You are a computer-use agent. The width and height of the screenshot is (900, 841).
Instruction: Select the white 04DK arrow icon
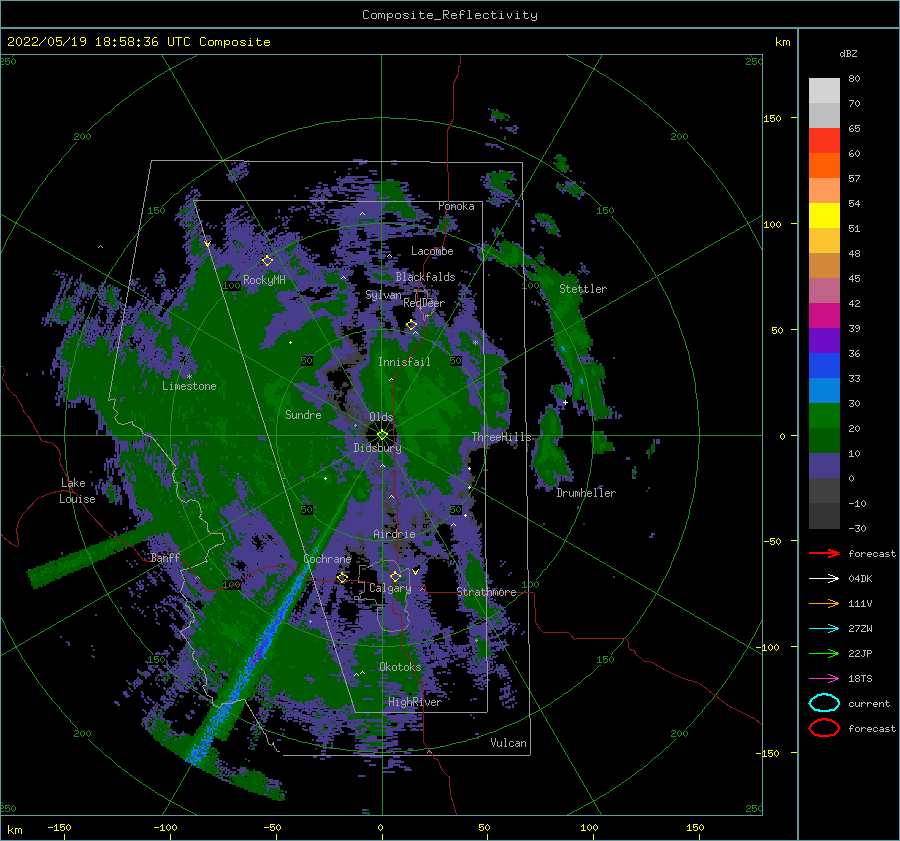(x=824, y=578)
